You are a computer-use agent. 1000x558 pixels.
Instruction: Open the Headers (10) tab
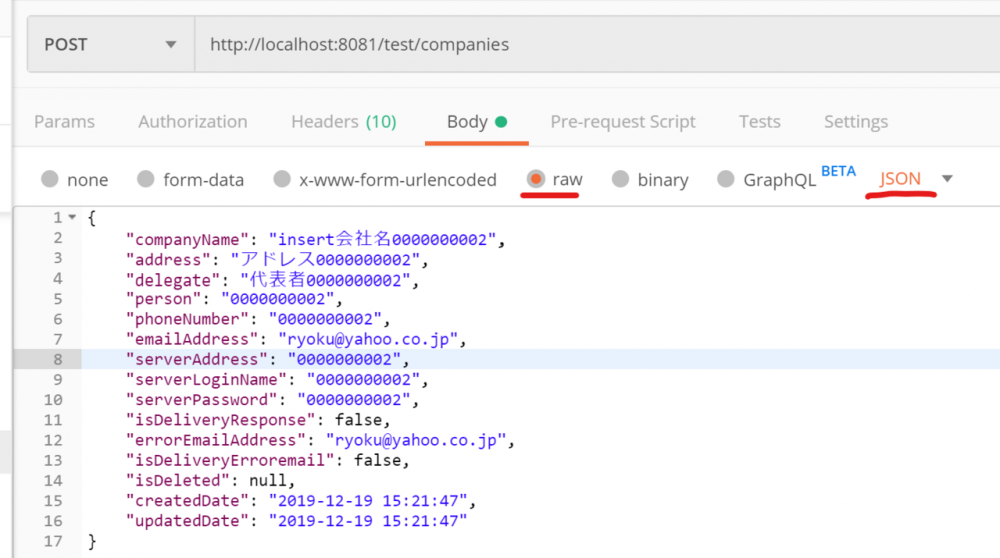point(344,122)
